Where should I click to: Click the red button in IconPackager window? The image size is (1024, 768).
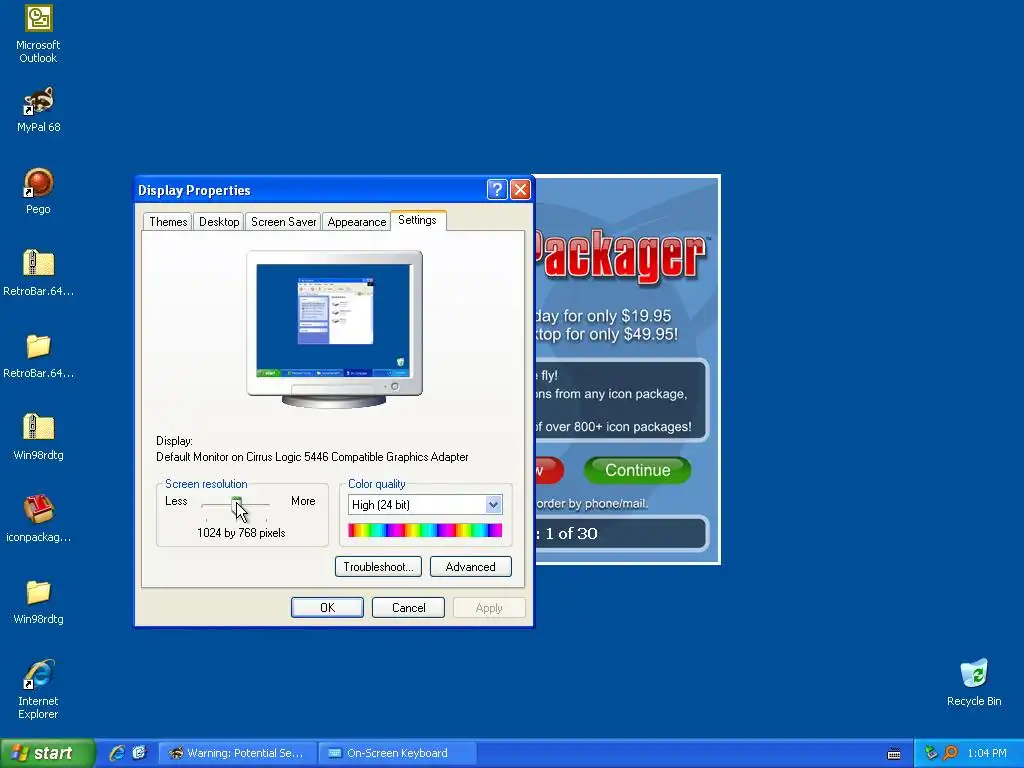(x=550, y=470)
